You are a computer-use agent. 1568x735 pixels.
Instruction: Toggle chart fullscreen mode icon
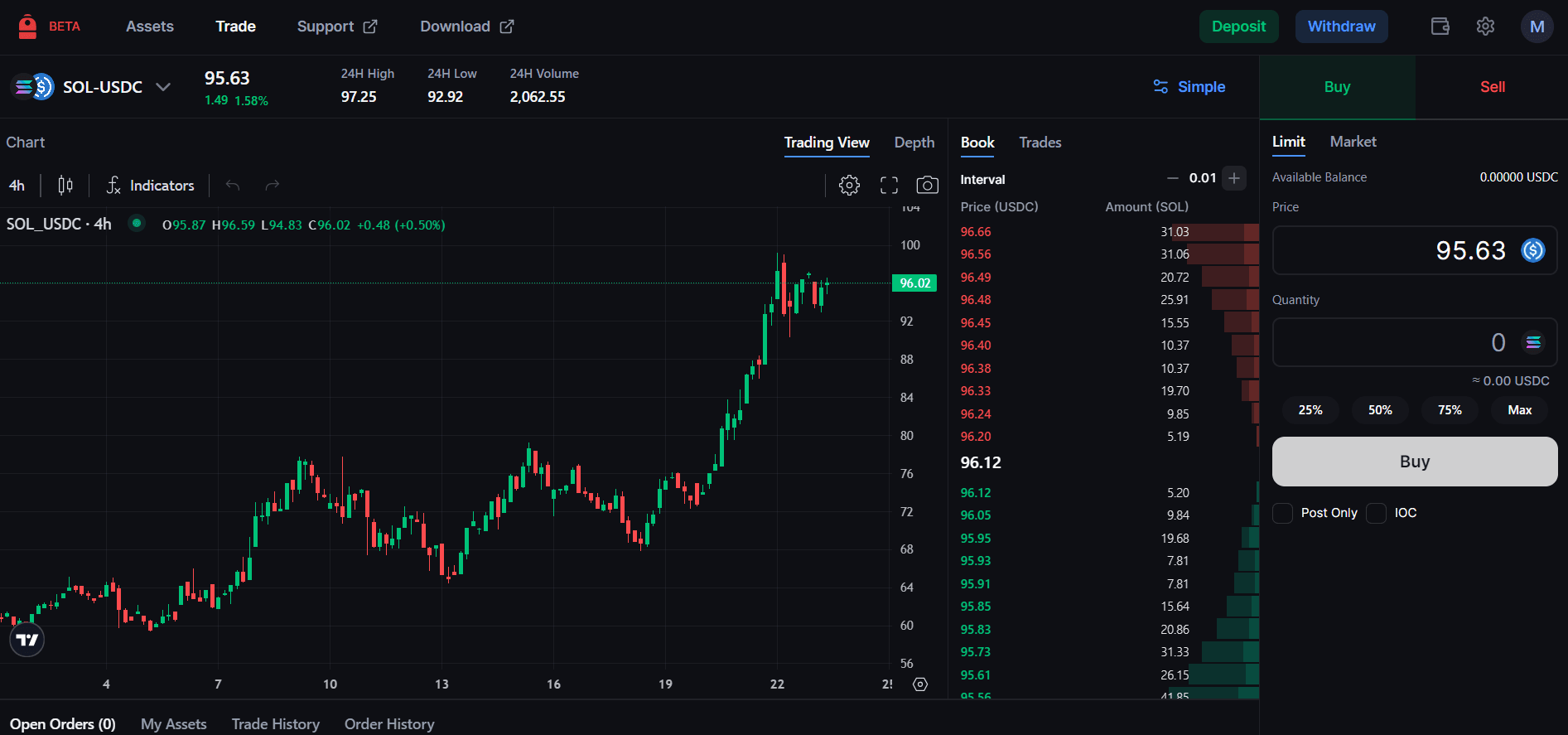[889, 185]
